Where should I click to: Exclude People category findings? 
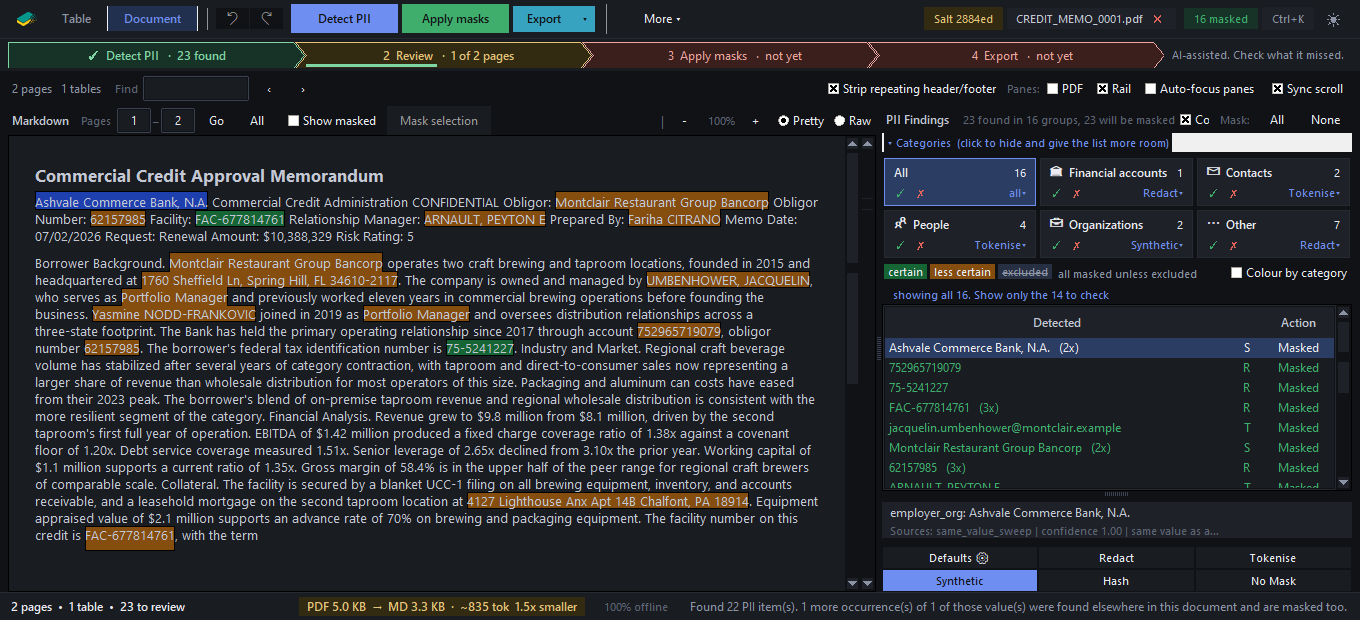[920, 245]
